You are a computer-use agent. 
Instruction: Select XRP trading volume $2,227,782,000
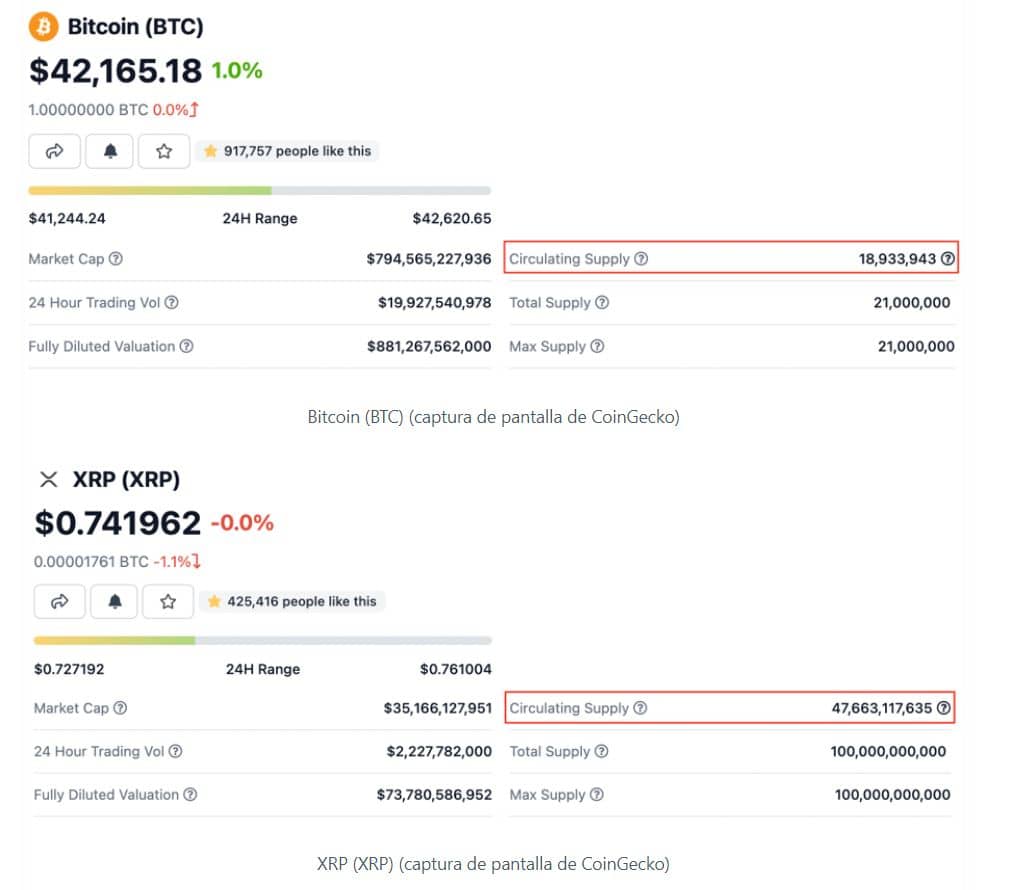pyautogui.click(x=439, y=751)
